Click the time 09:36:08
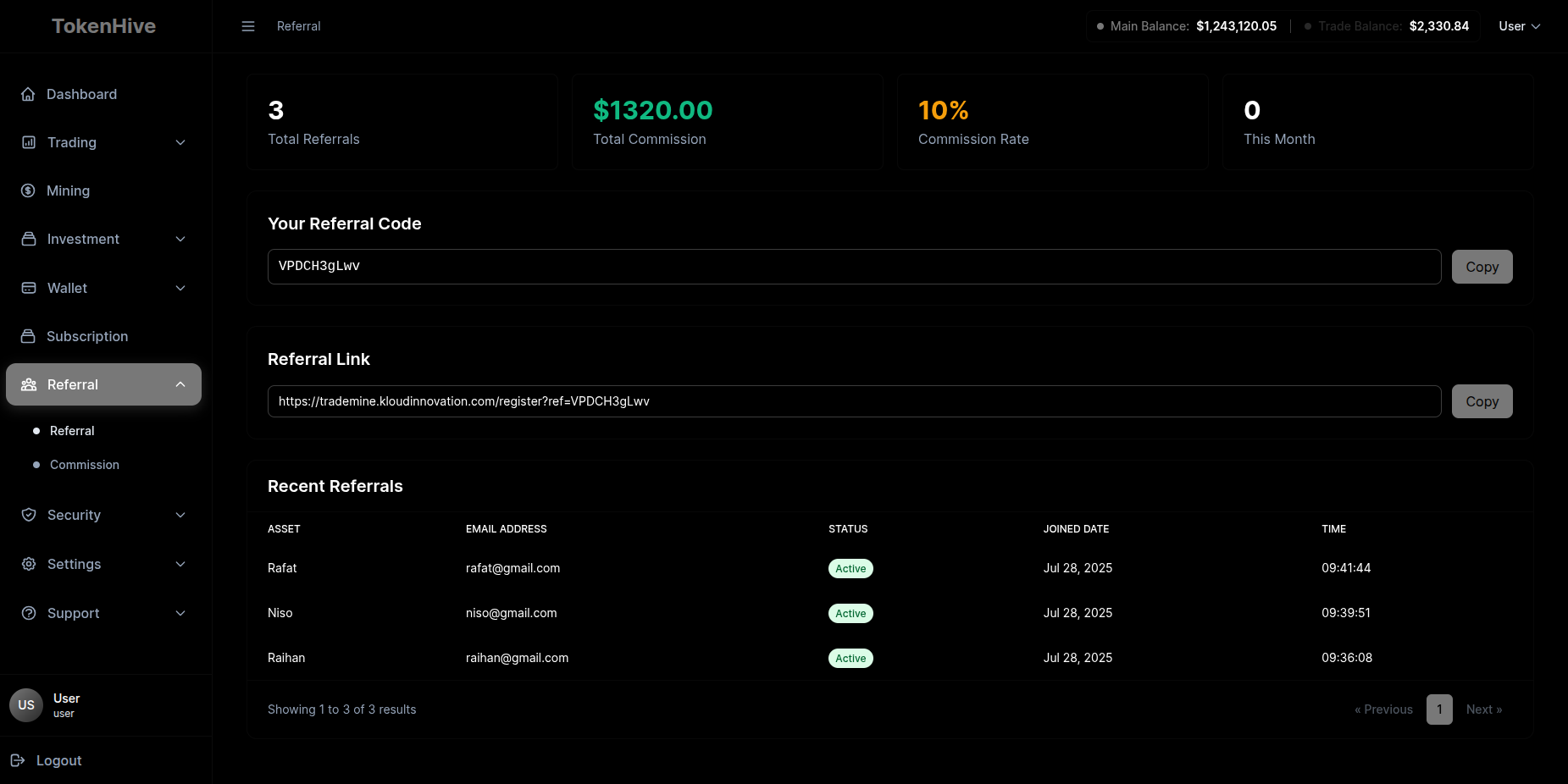 click(x=1347, y=658)
